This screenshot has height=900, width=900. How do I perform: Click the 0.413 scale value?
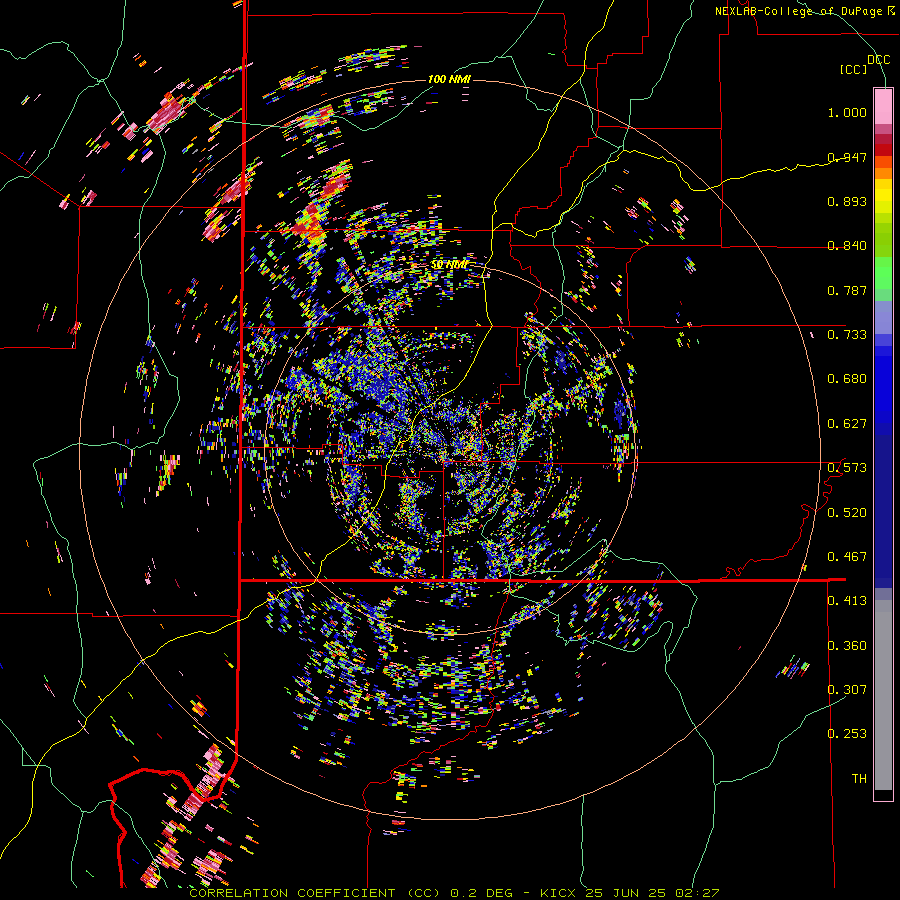[x=847, y=601]
